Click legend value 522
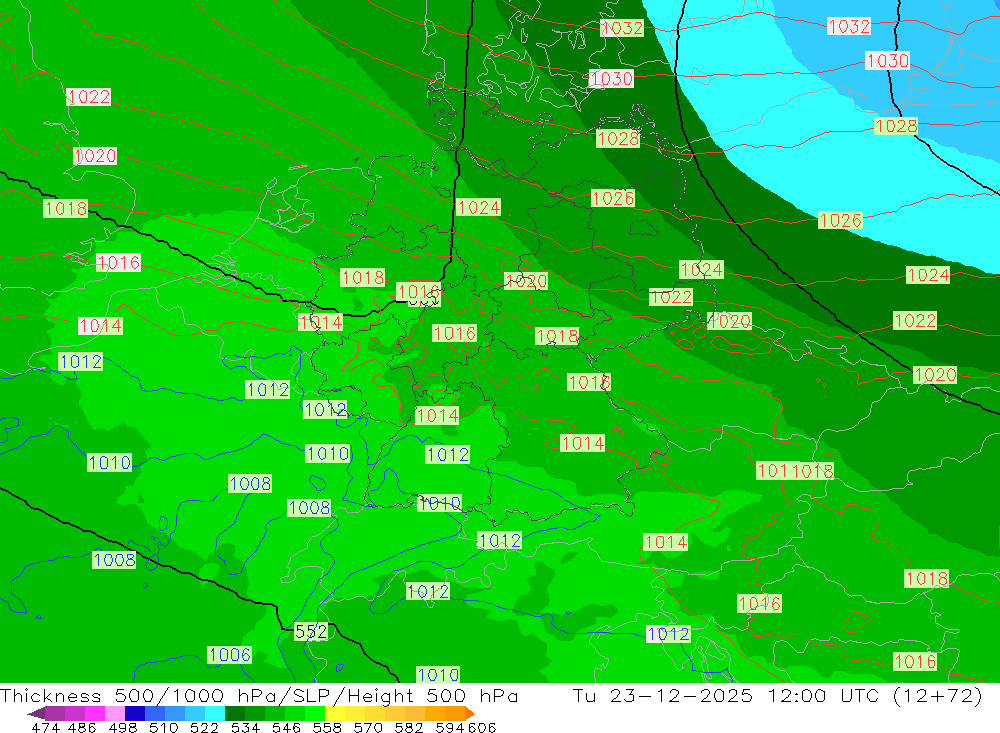Screen dimensions: 1000x733 204,727
